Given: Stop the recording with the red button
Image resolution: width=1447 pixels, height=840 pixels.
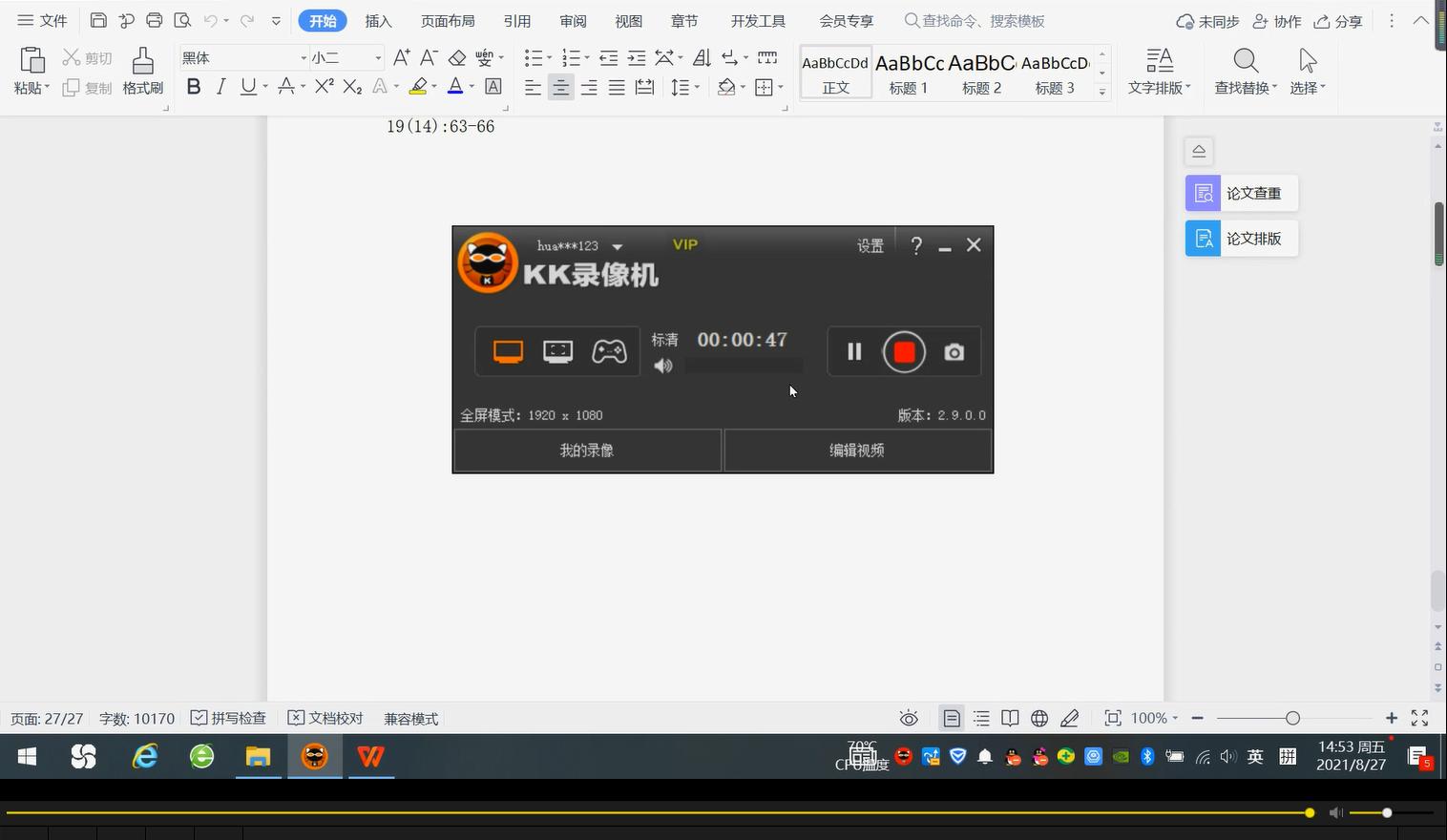Looking at the screenshot, I should [903, 351].
